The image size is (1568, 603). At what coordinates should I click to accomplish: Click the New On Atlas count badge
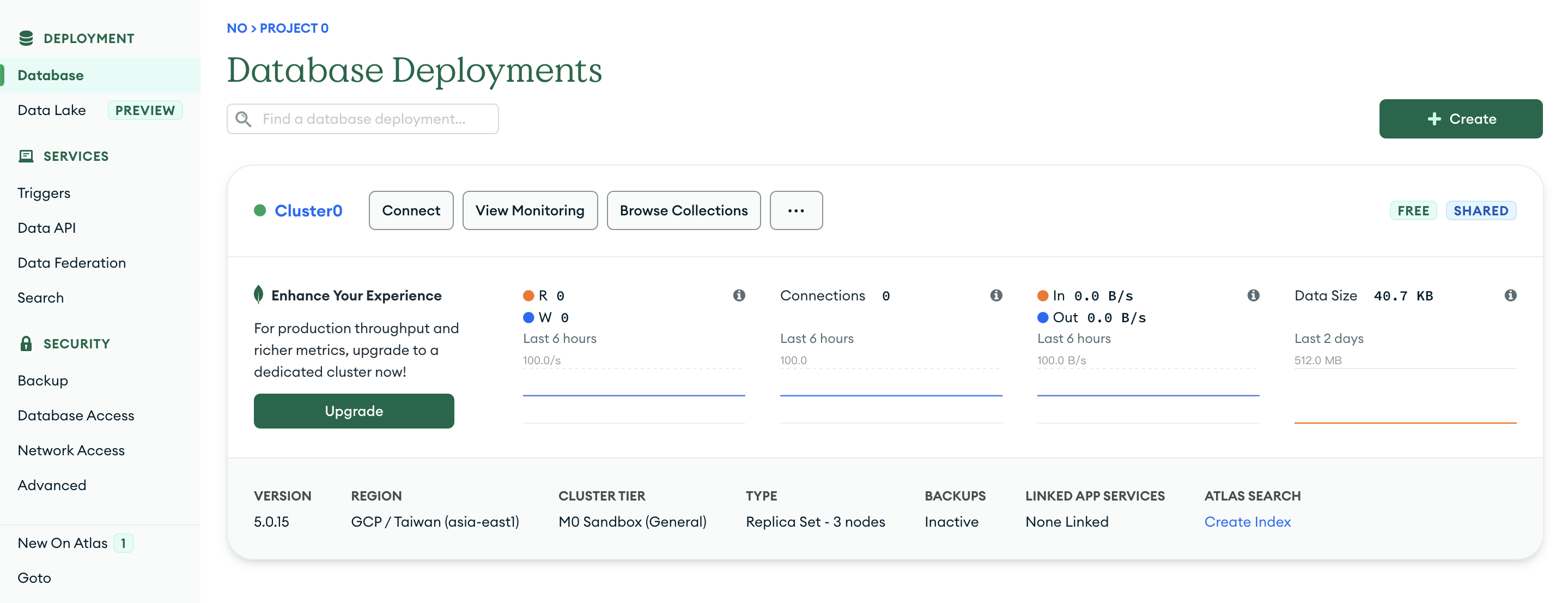click(x=124, y=542)
